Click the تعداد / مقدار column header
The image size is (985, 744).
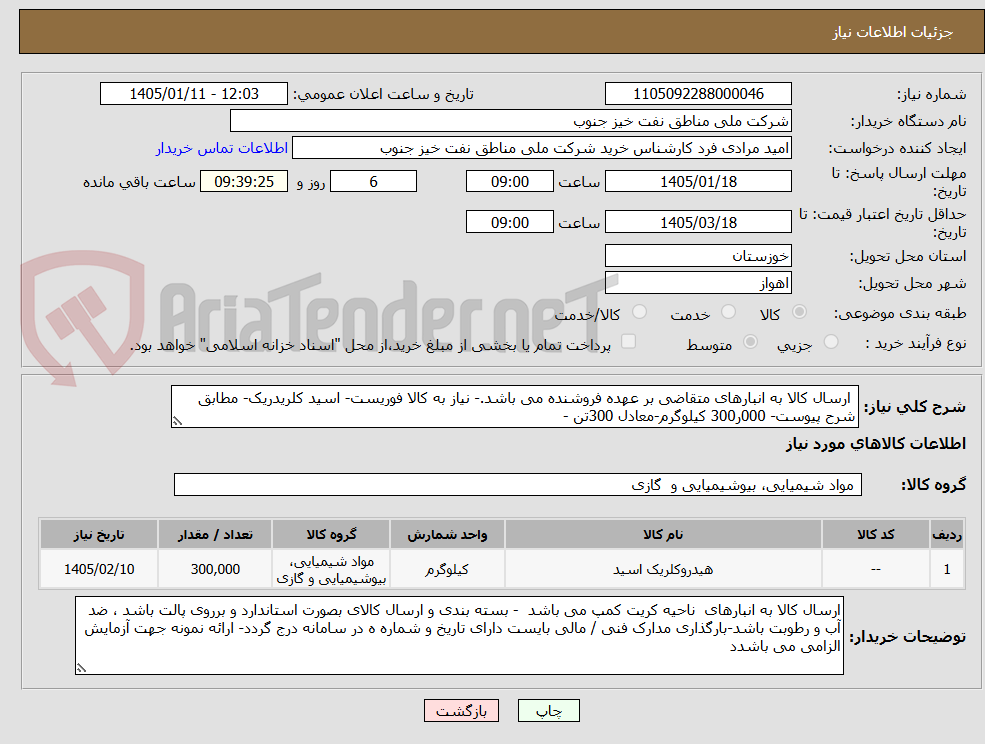click(215, 534)
